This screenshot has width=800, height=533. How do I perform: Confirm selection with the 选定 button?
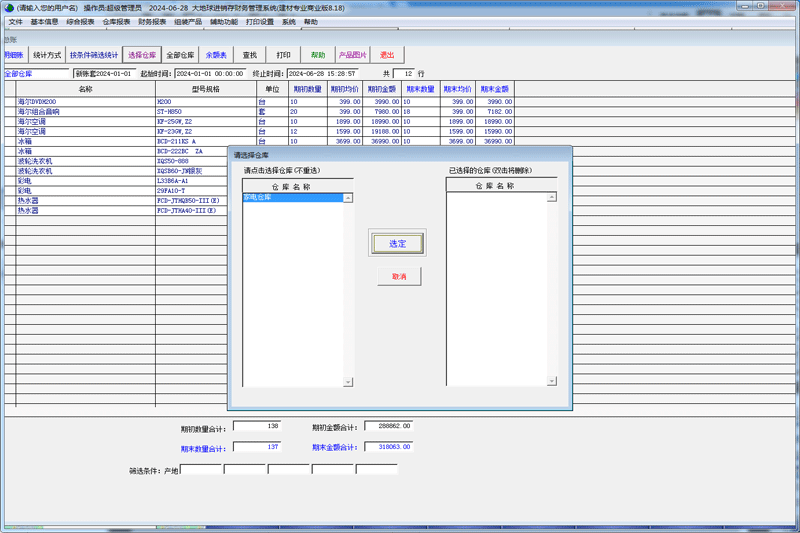[x=397, y=243]
